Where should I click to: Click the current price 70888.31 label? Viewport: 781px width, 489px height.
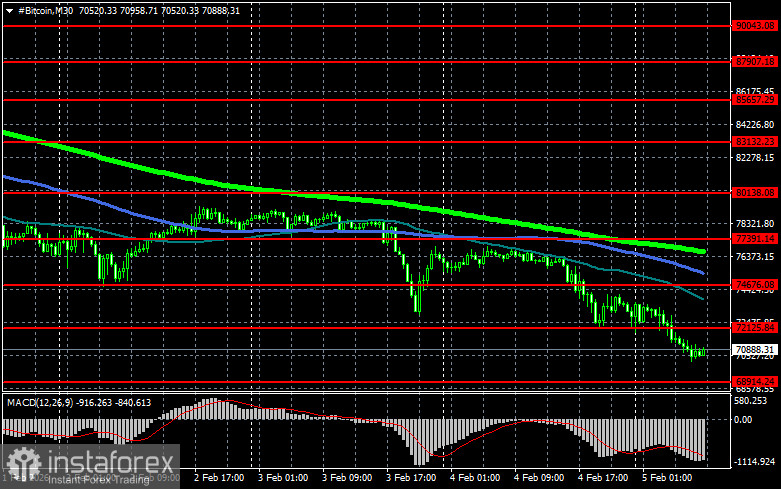[755, 348]
